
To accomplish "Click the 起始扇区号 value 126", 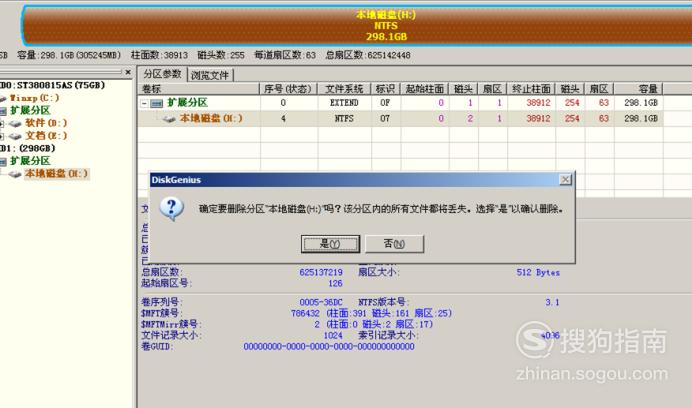I will (335, 283).
